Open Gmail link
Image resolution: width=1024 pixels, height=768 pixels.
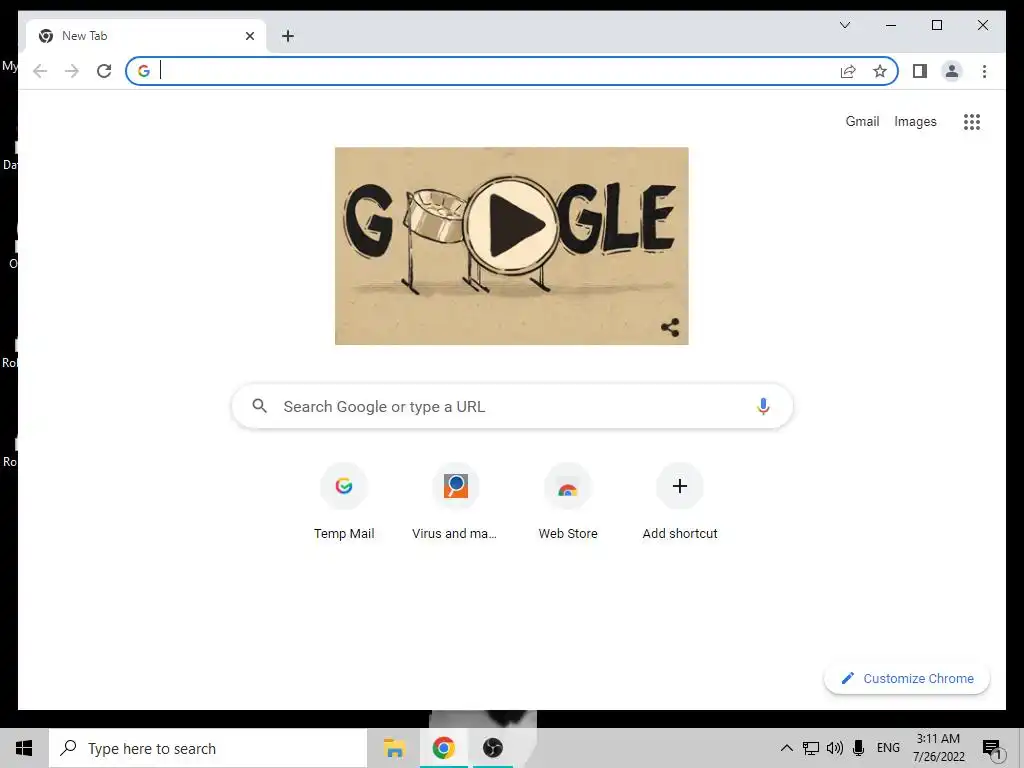pyautogui.click(x=862, y=121)
